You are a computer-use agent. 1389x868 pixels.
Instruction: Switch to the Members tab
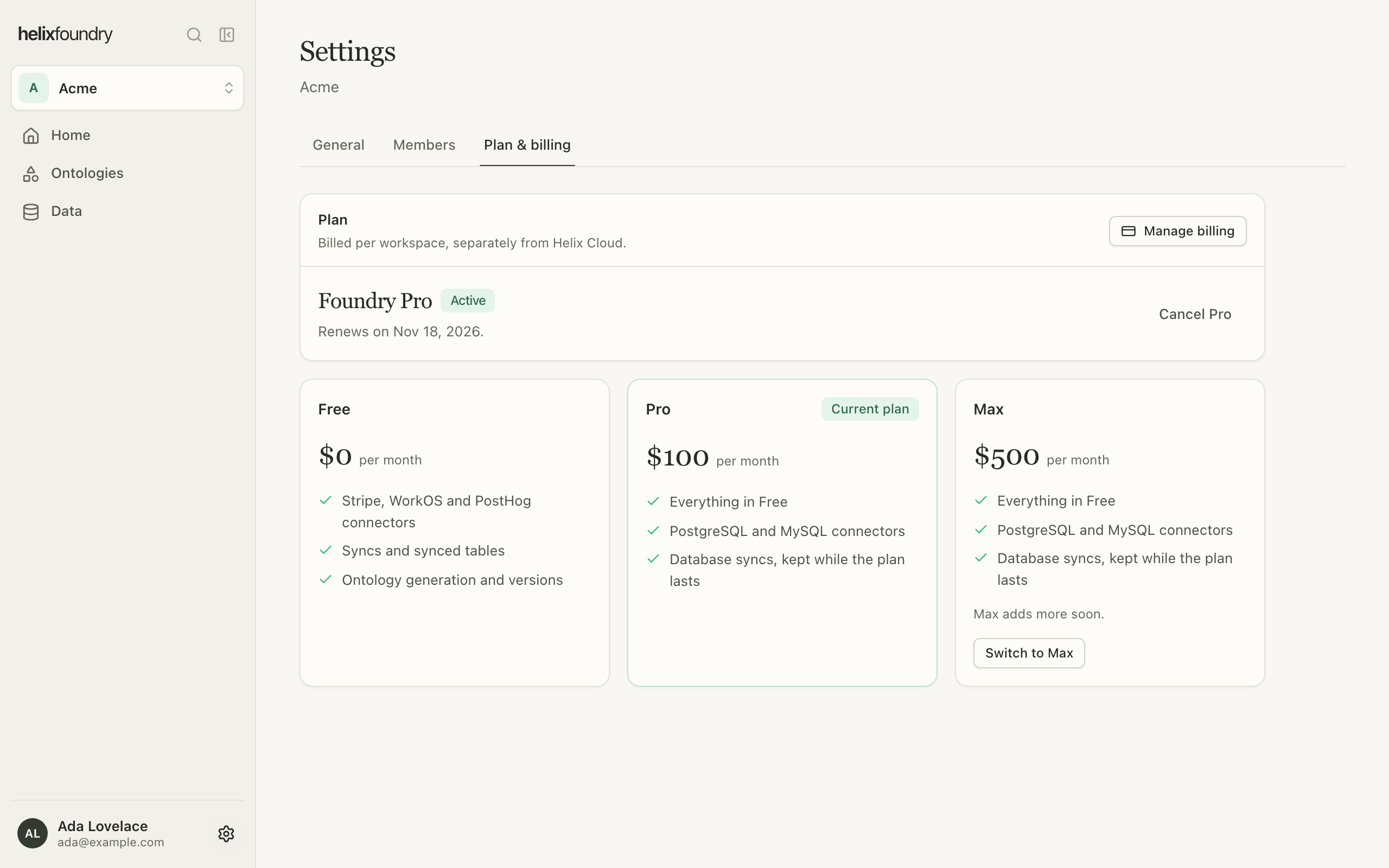(424, 145)
